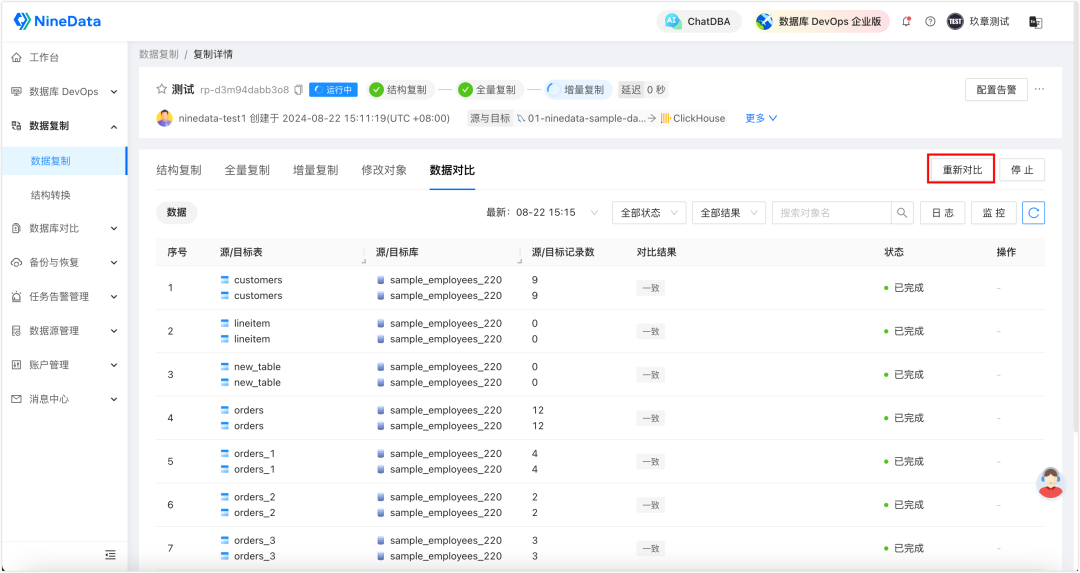
Task: Open the notification bell
Action: point(906,21)
